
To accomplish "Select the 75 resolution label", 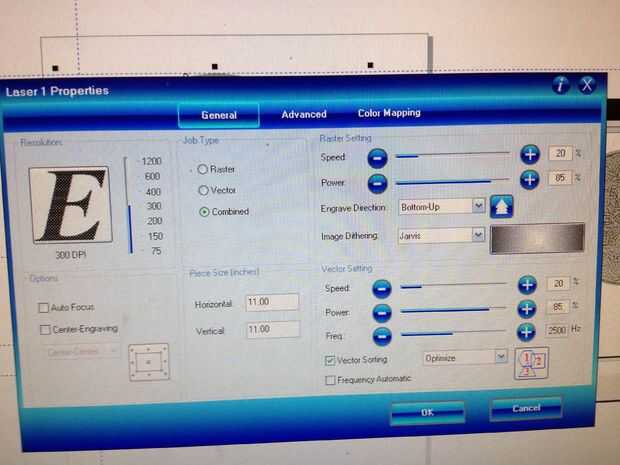I will point(156,251).
